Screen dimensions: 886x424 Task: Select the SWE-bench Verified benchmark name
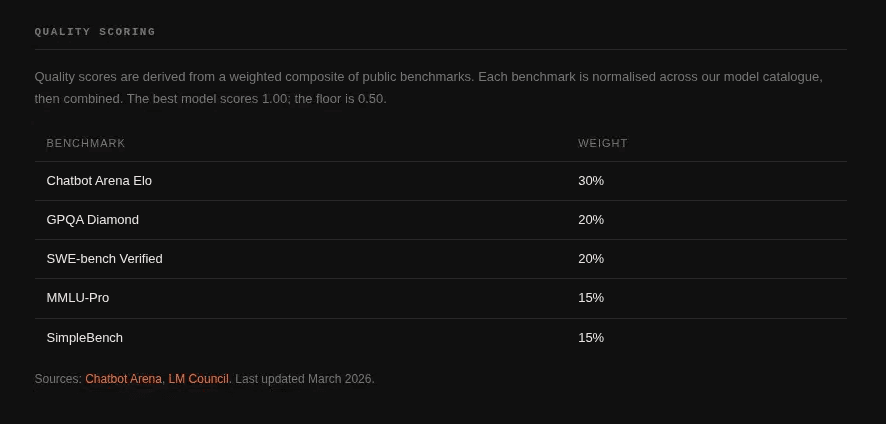click(104, 259)
